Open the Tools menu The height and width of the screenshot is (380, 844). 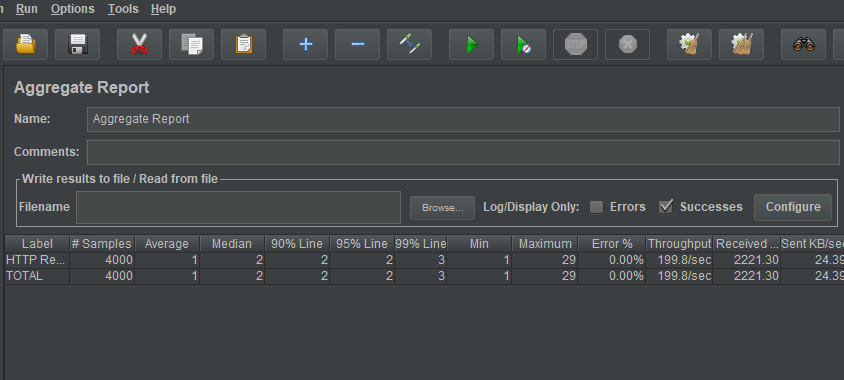(123, 9)
